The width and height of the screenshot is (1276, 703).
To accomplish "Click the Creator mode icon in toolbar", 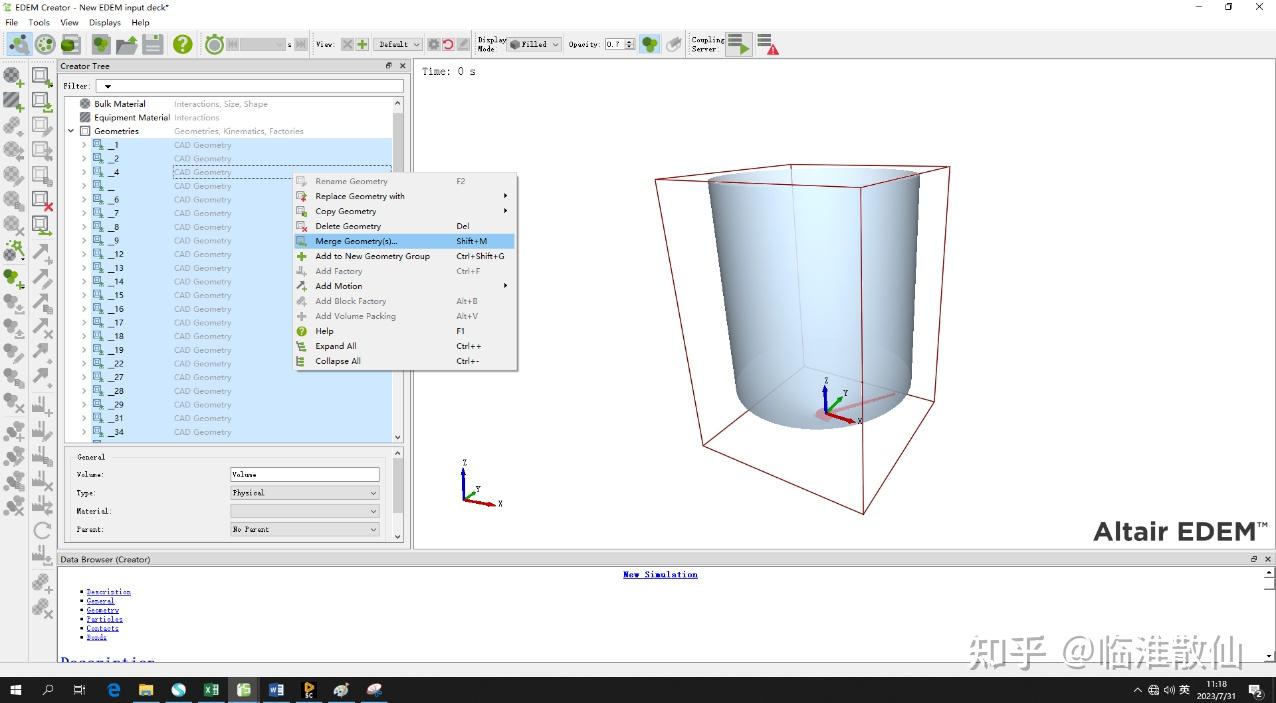I will tap(18, 44).
